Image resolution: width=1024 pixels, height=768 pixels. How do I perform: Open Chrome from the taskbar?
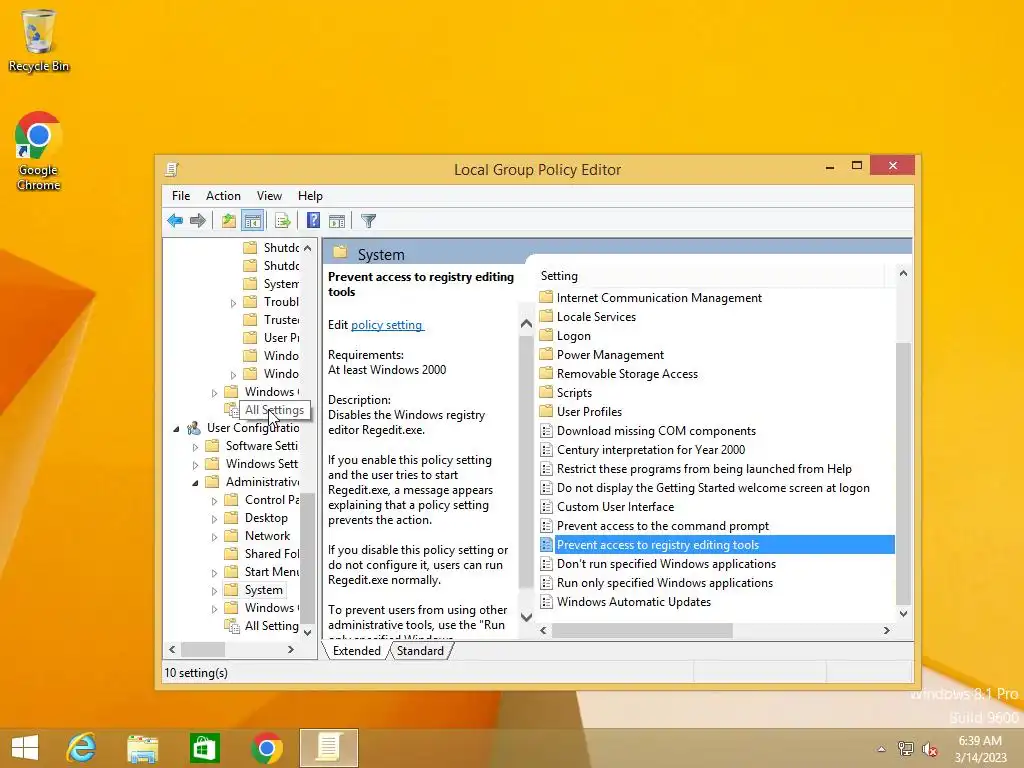pos(266,748)
